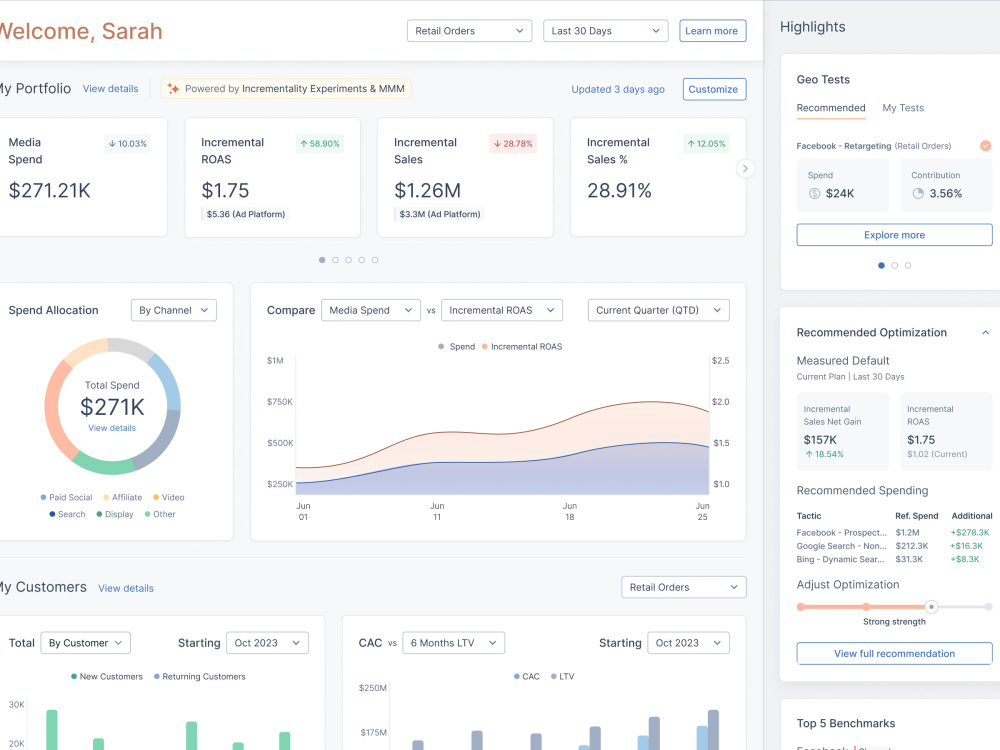This screenshot has width=1000, height=750.
Task: Open the Current Quarter (QTD) dropdown
Action: tap(658, 310)
